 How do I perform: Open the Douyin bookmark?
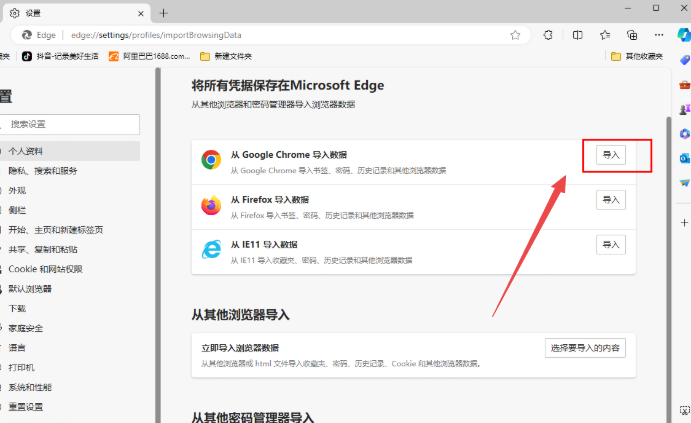coord(60,56)
